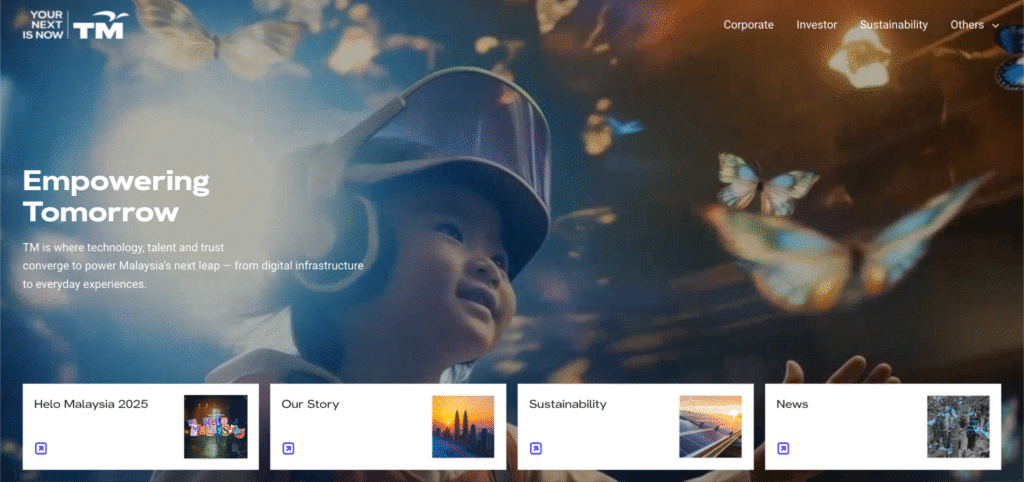Click the Helo Malaysia 2025 thumbnail image
1024x482 pixels.
[215, 427]
